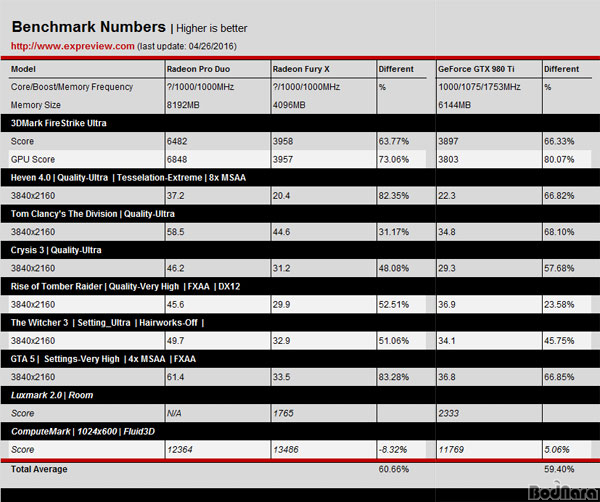Click the "59.40%" total average value
The width and height of the screenshot is (600, 502).
click(x=559, y=469)
